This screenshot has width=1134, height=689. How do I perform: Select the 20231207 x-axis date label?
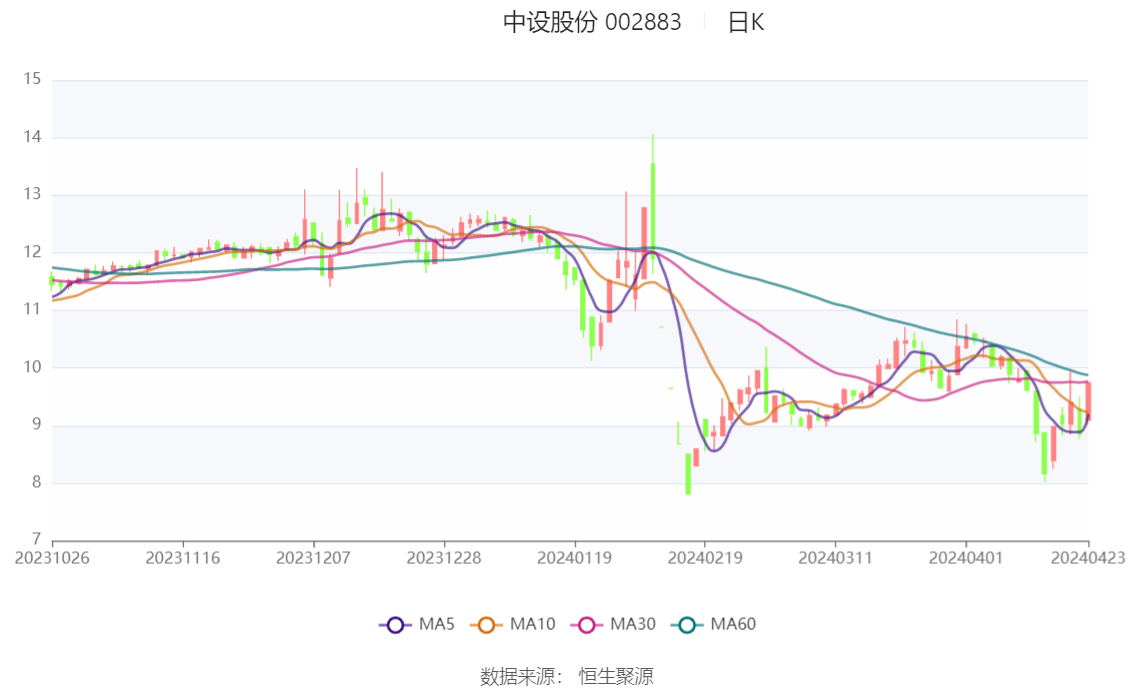pyautogui.click(x=313, y=558)
